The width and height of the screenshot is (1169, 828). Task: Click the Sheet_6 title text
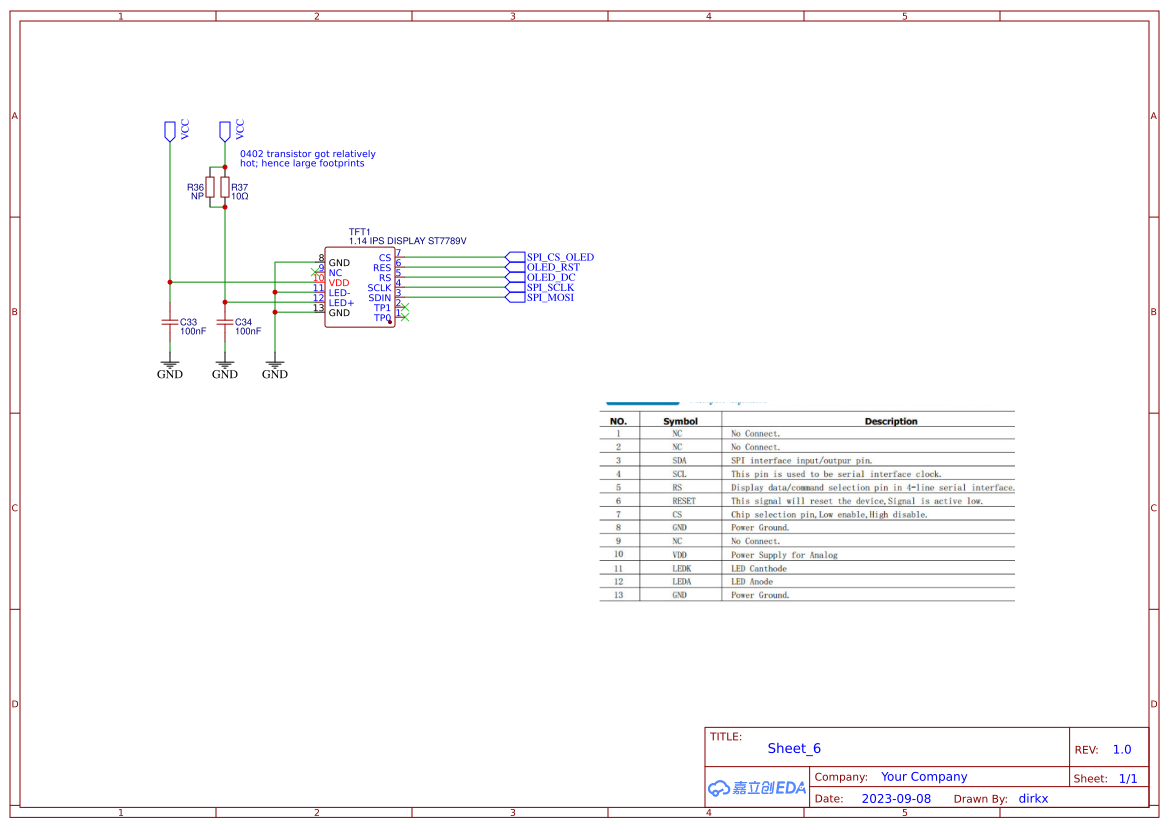click(x=794, y=748)
